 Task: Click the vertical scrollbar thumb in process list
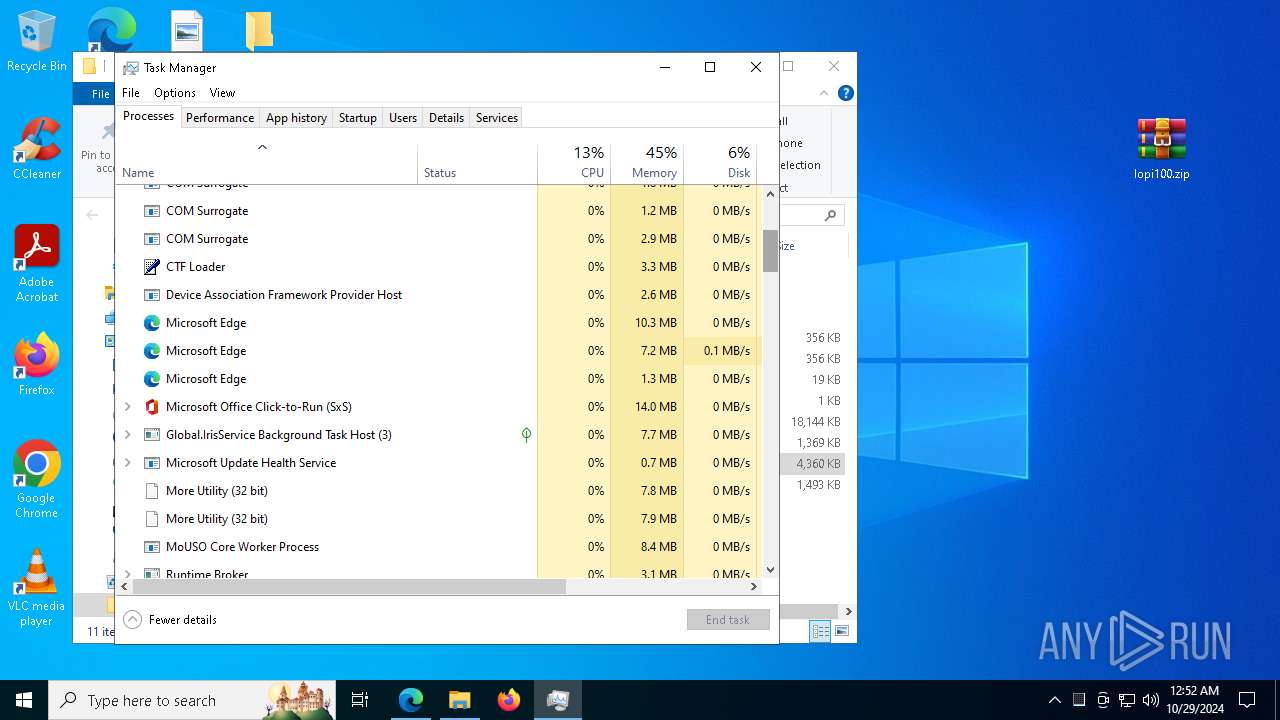[x=770, y=251]
